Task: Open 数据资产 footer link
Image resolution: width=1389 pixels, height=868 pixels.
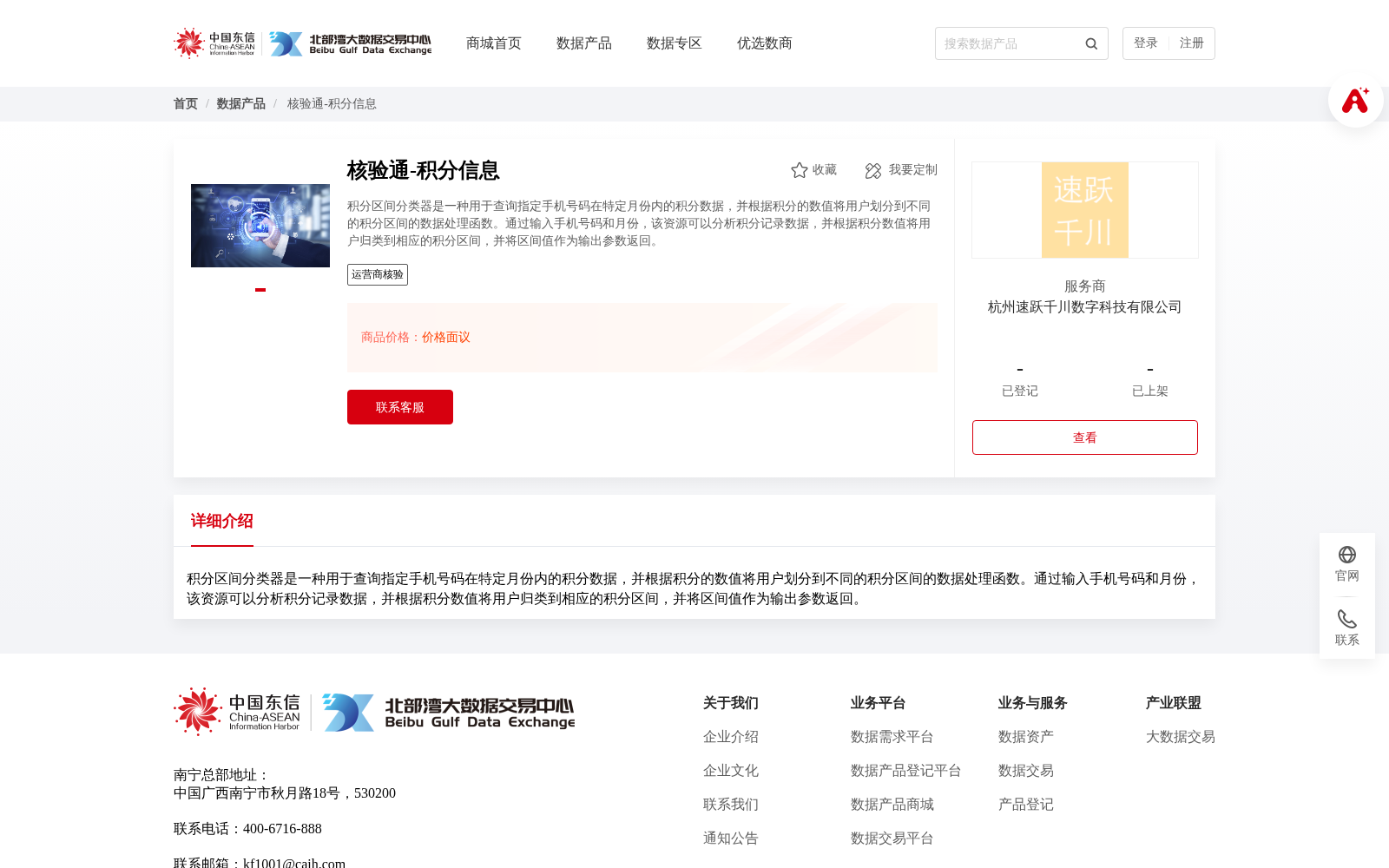Action: [1026, 737]
